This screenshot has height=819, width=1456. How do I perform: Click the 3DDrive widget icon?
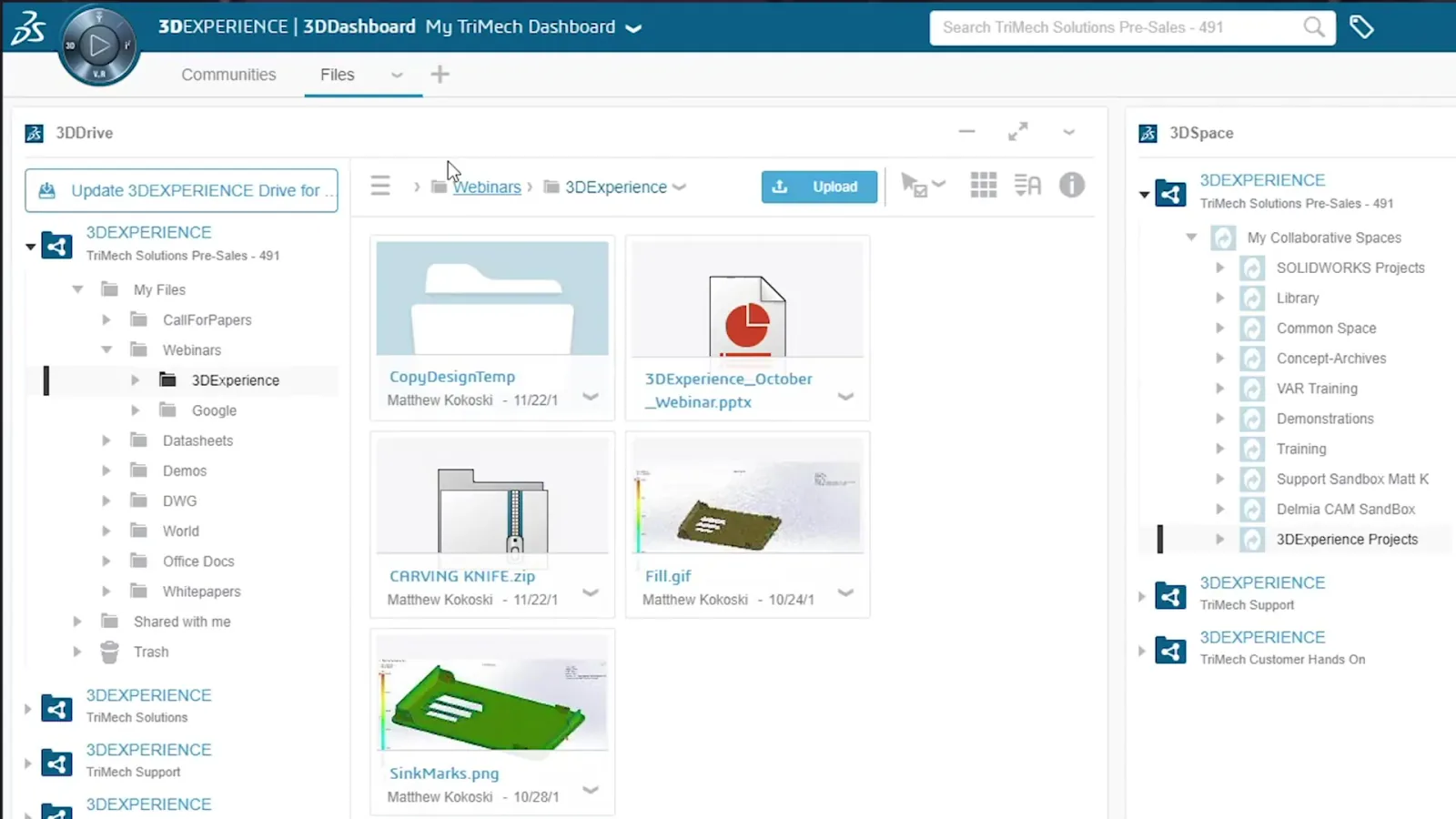tap(35, 133)
